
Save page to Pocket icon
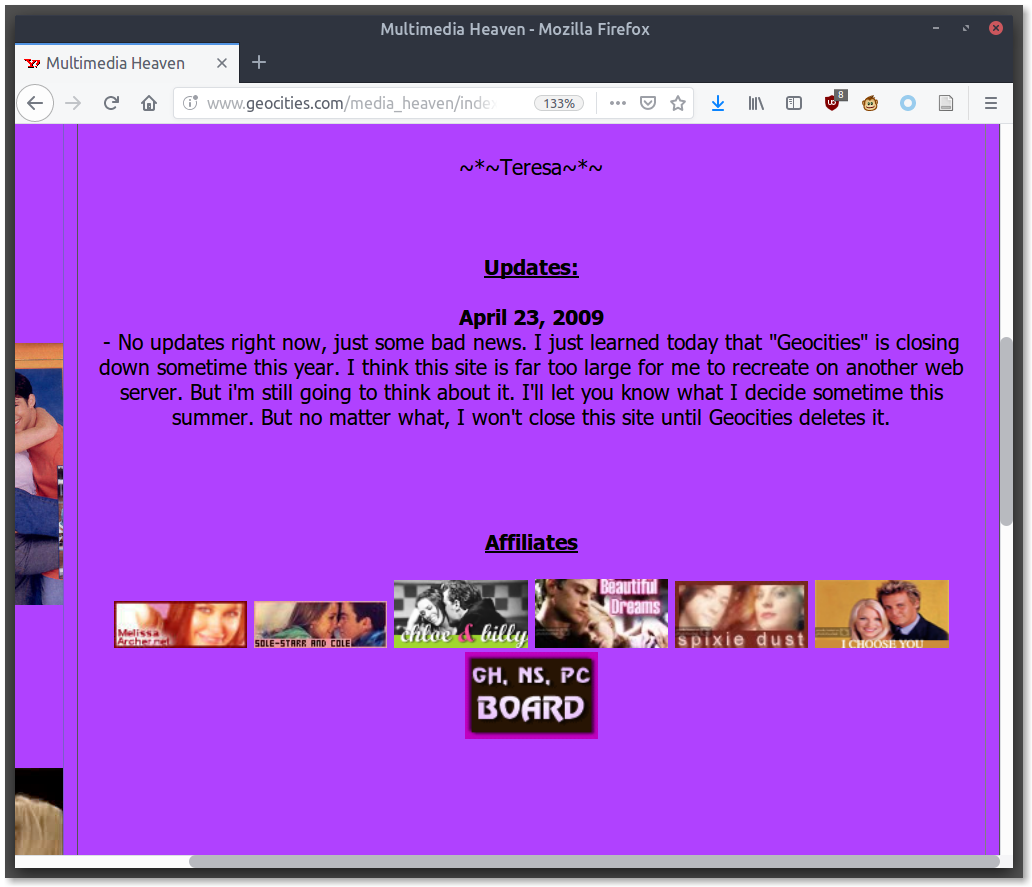647,103
